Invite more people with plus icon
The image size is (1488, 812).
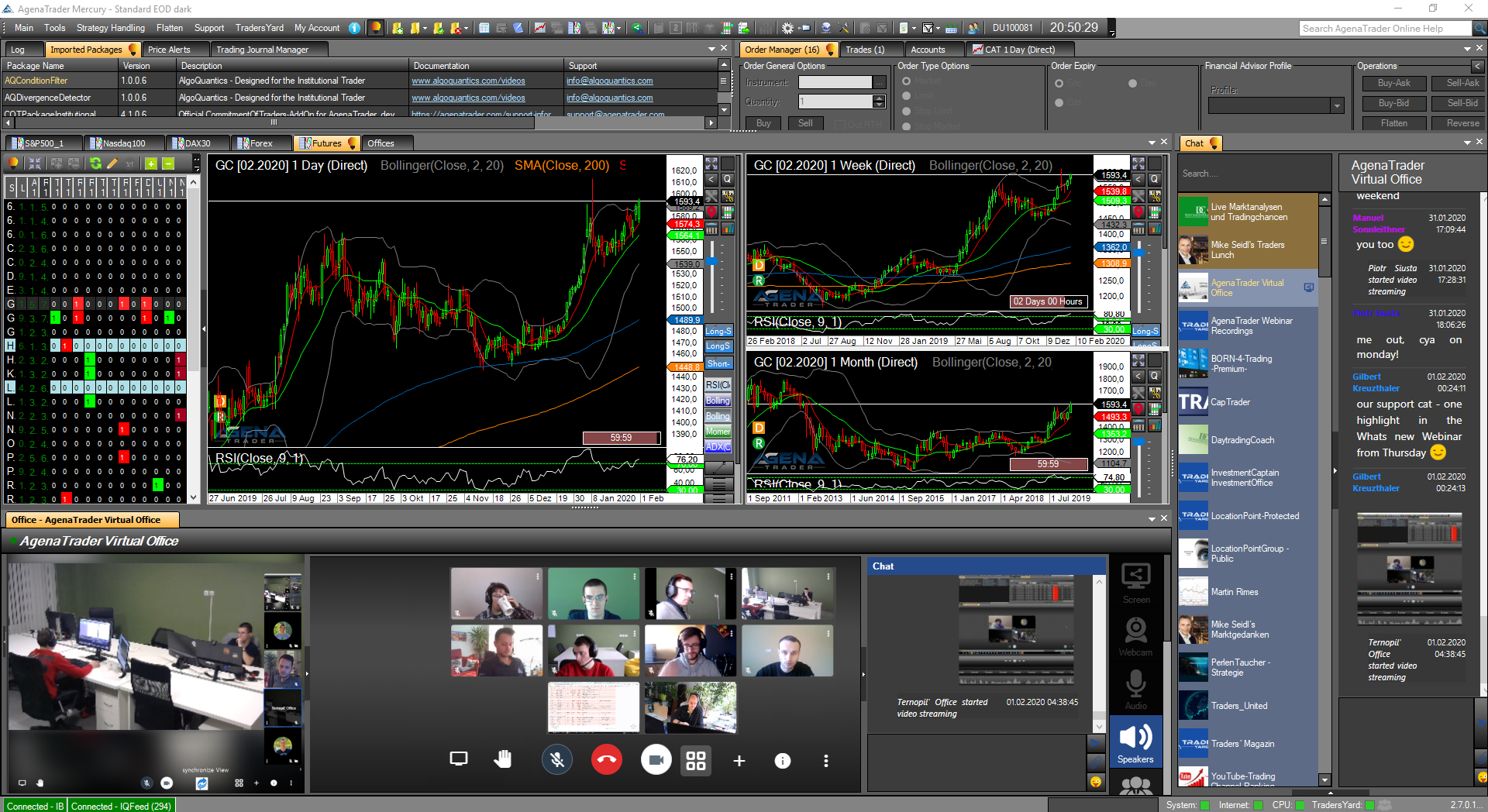739,761
